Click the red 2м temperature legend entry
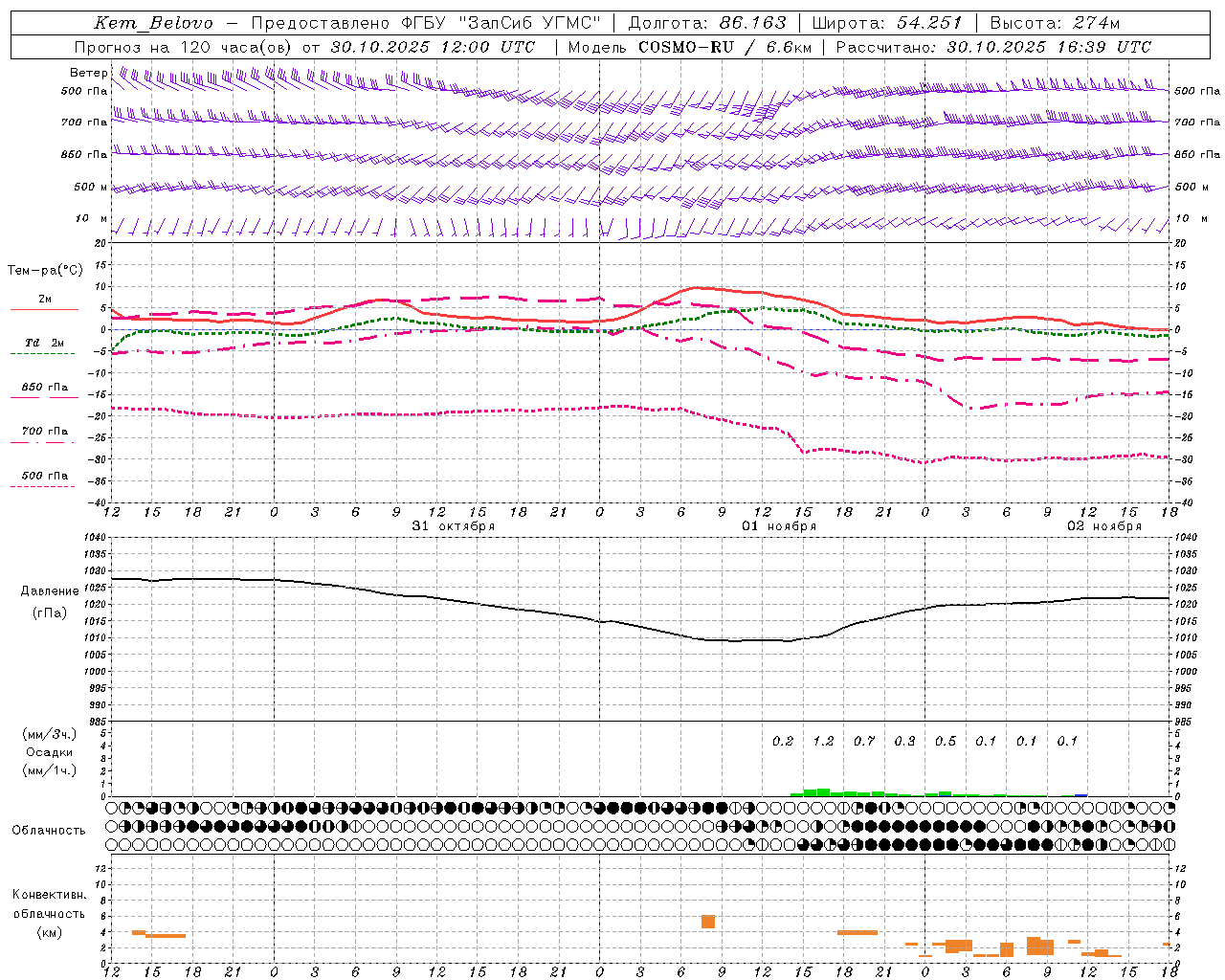 tap(44, 301)
